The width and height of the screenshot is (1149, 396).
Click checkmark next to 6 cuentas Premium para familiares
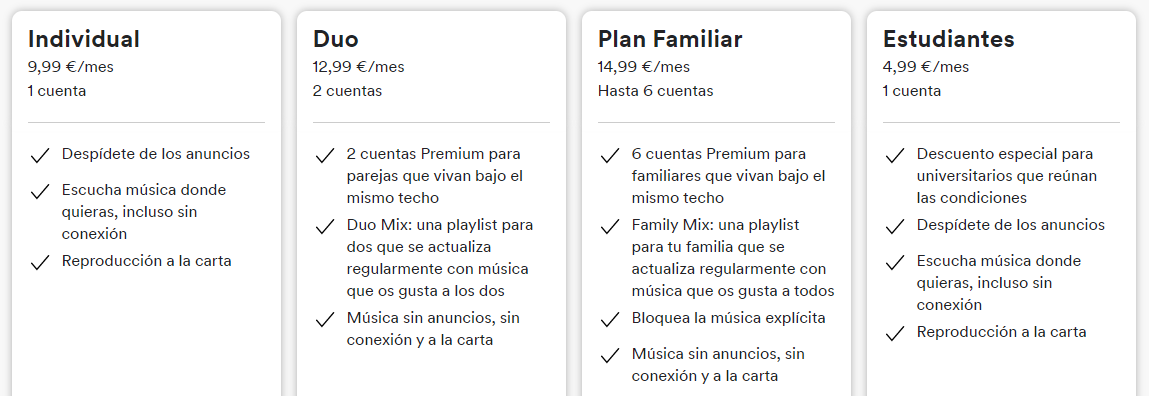click(x=610, y=155)
